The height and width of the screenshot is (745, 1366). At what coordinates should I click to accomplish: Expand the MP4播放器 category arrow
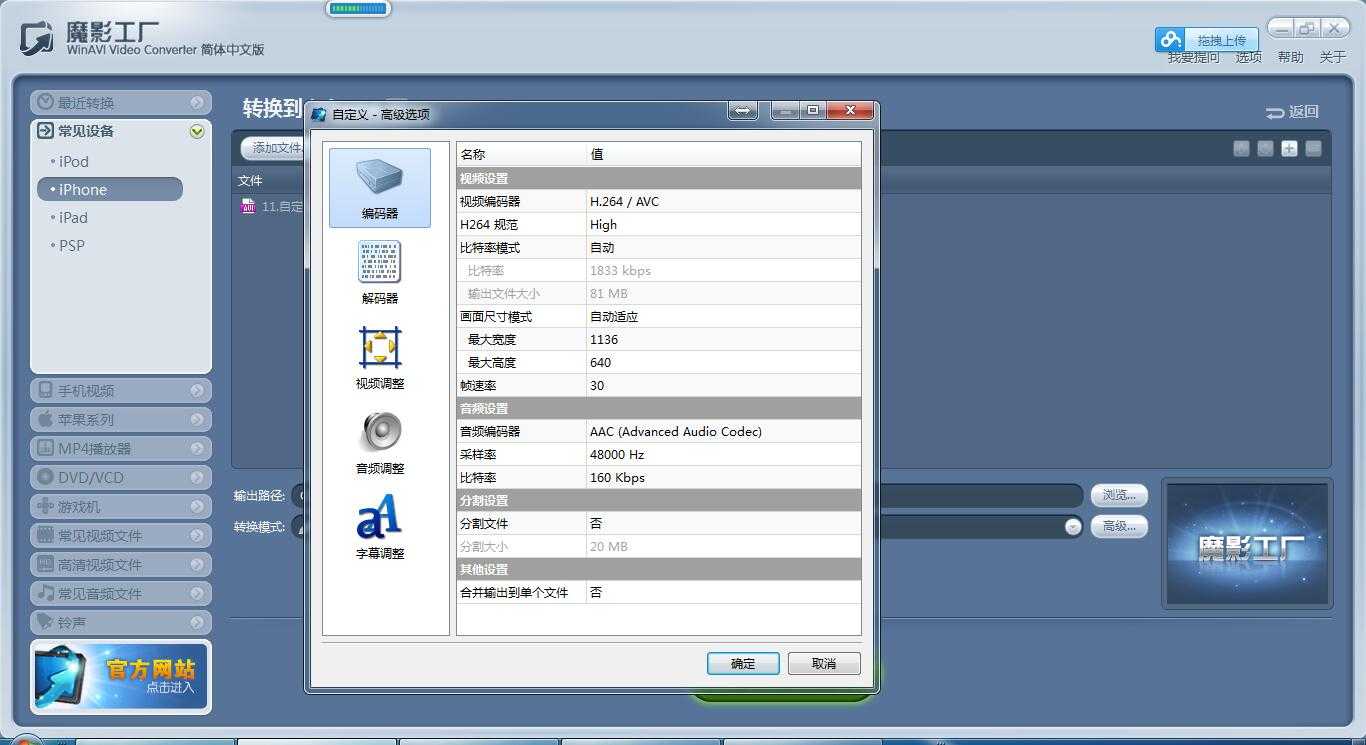(197, 448)
